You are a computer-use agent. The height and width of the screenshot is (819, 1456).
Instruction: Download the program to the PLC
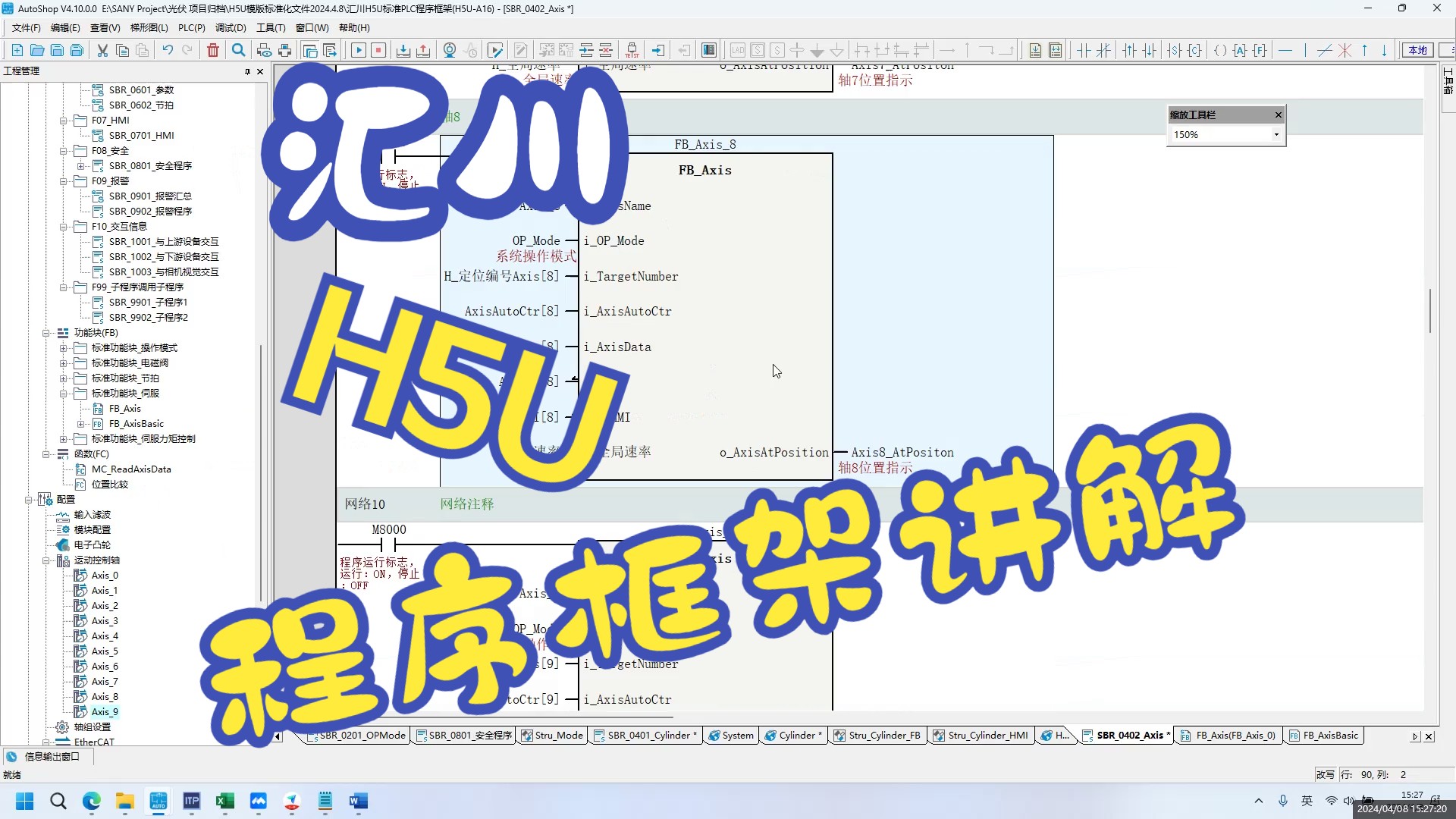(x=404, y=50)
